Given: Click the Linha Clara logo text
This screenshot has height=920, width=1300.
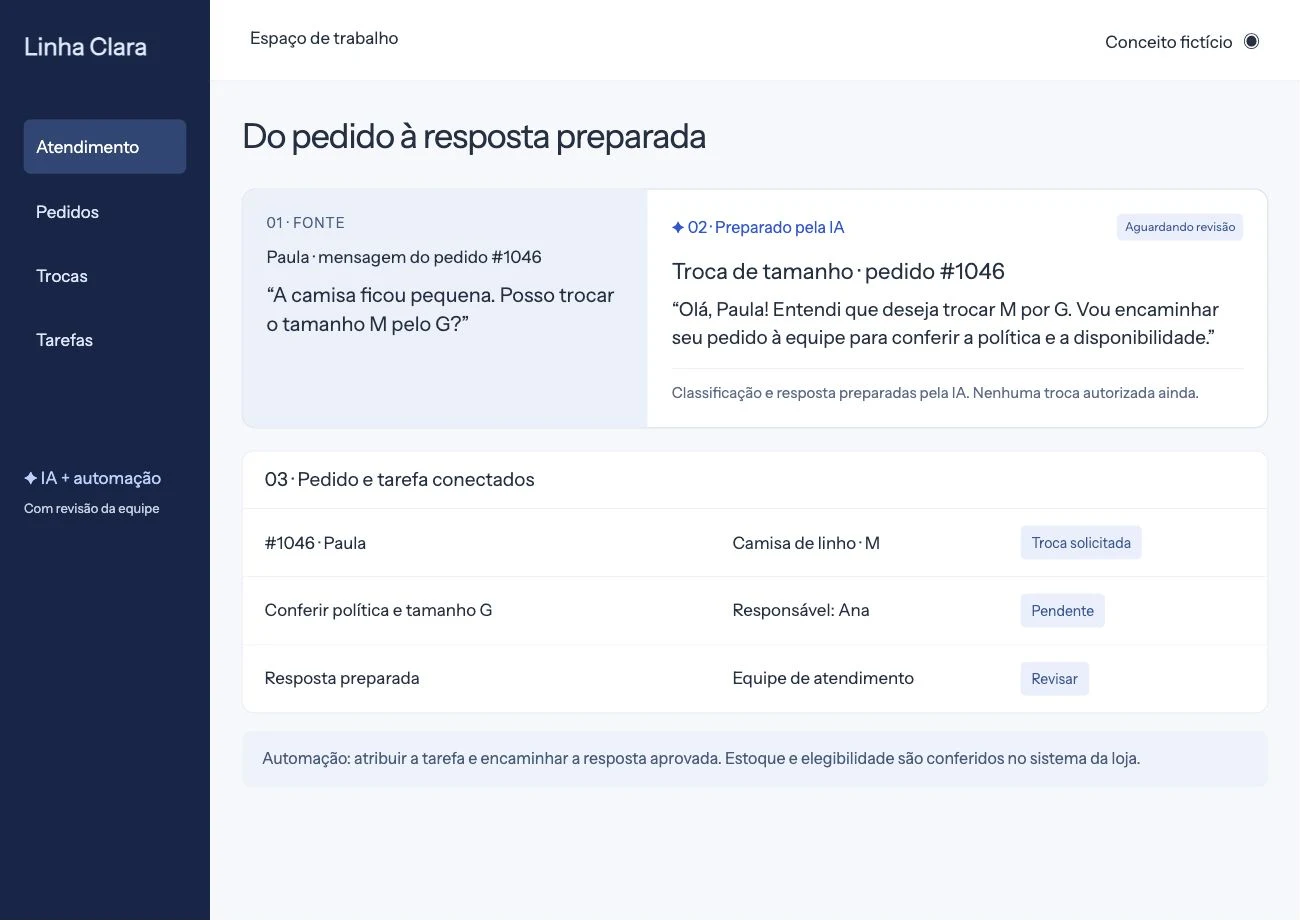Looking at the screenshot, I should tap(85, 47).
